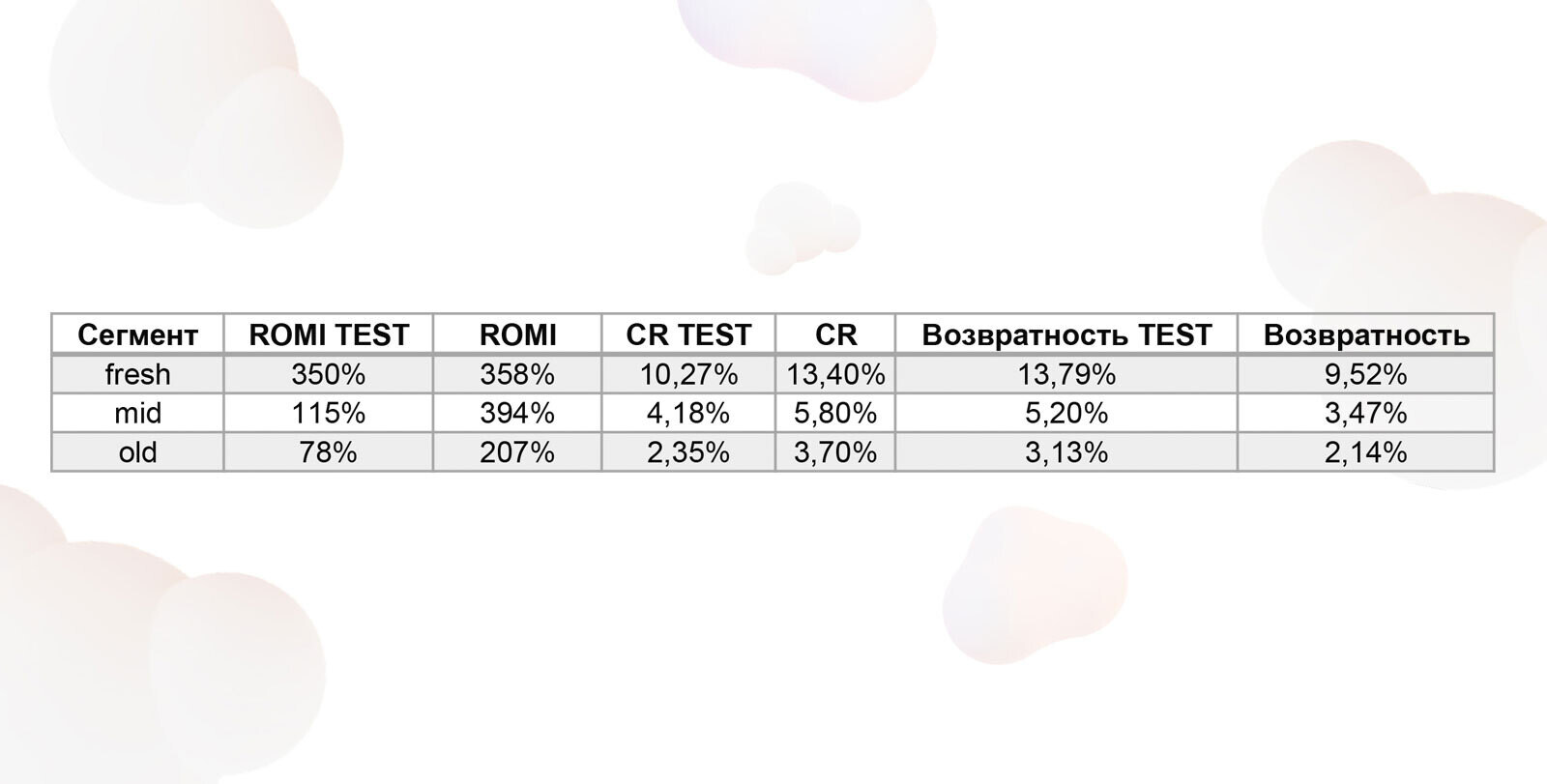Viewport: 1547px width, 784px height.
Task: Select the 10,27% CR TEST value
Action: (x=688, y=374)
